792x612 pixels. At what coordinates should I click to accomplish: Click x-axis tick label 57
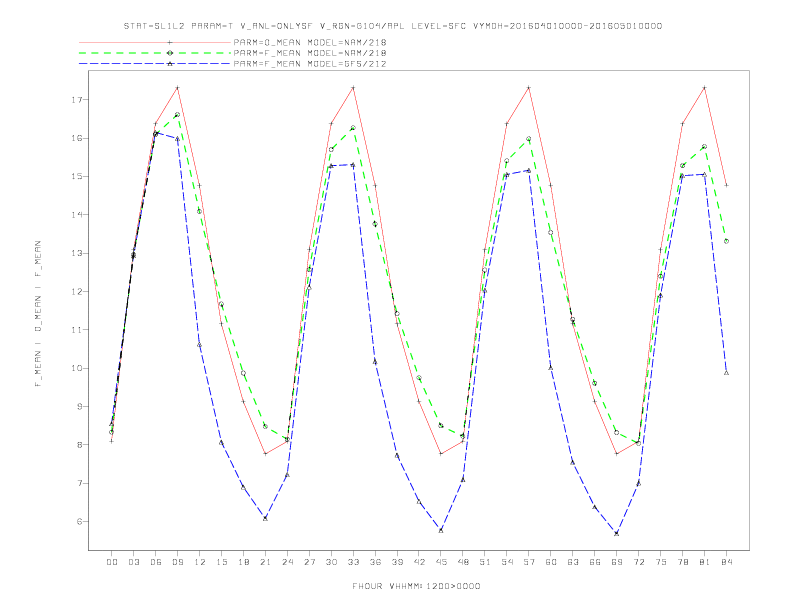coord(529,562)
